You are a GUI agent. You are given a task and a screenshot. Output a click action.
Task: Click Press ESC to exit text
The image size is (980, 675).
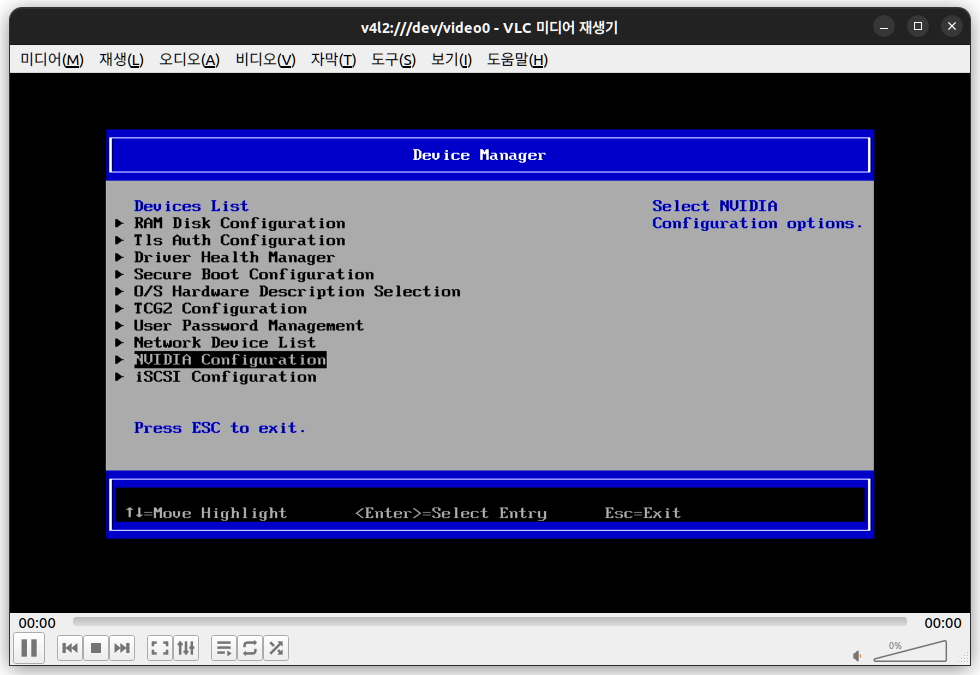(x=220, y=428)
